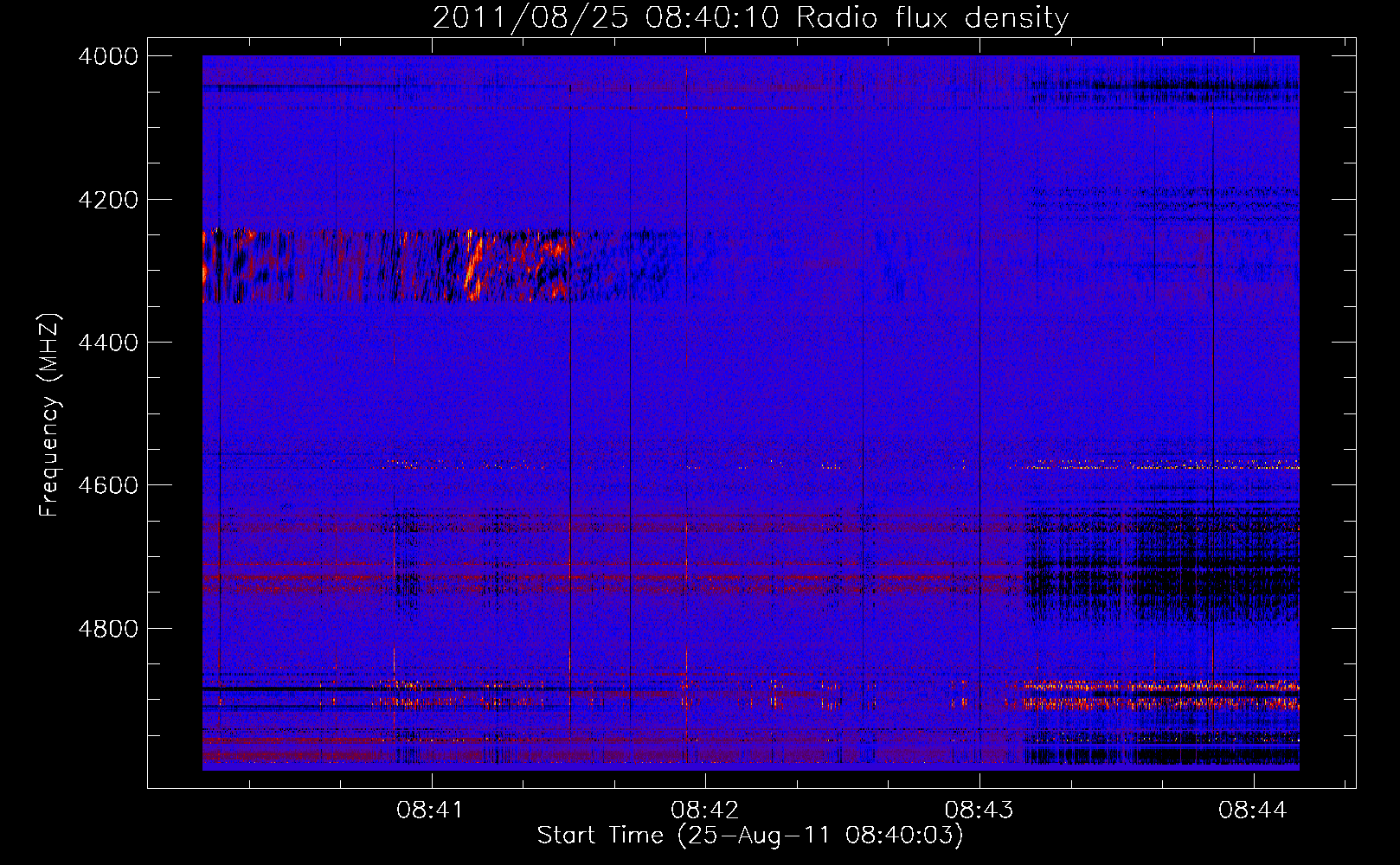Click the 4200 frequency tick label
1400x865 pixels.
tap(108, 200)
